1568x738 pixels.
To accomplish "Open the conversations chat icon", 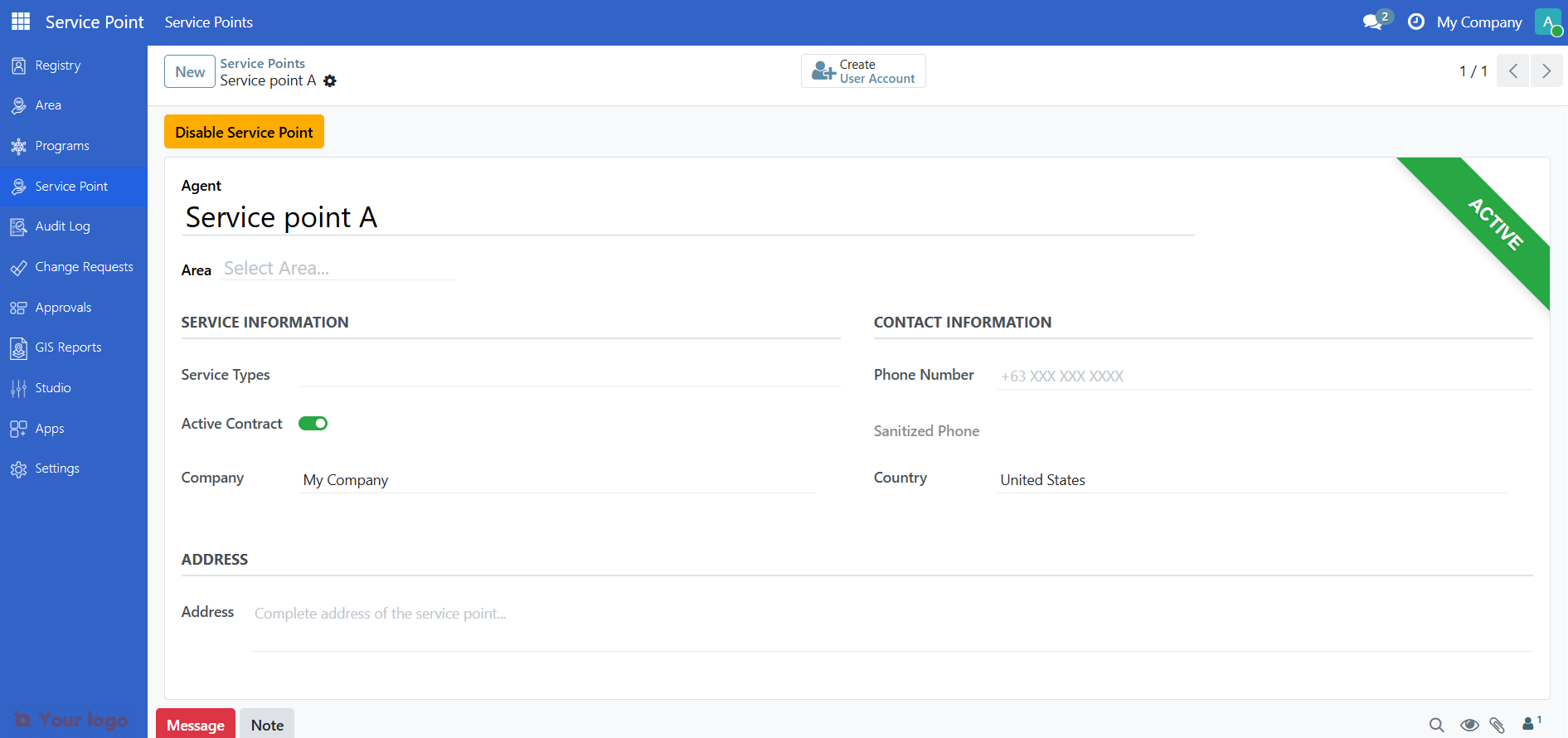I will pos(1373,22).
